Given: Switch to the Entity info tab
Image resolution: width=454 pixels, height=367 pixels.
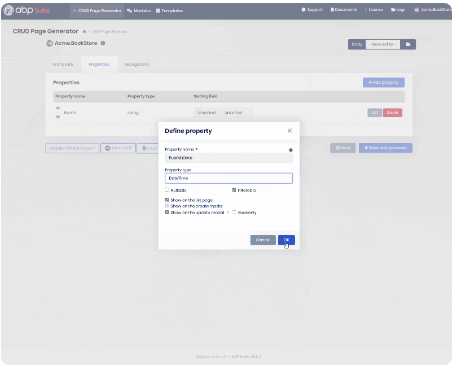Looking at the screenshot, I should tap(63, 64).
